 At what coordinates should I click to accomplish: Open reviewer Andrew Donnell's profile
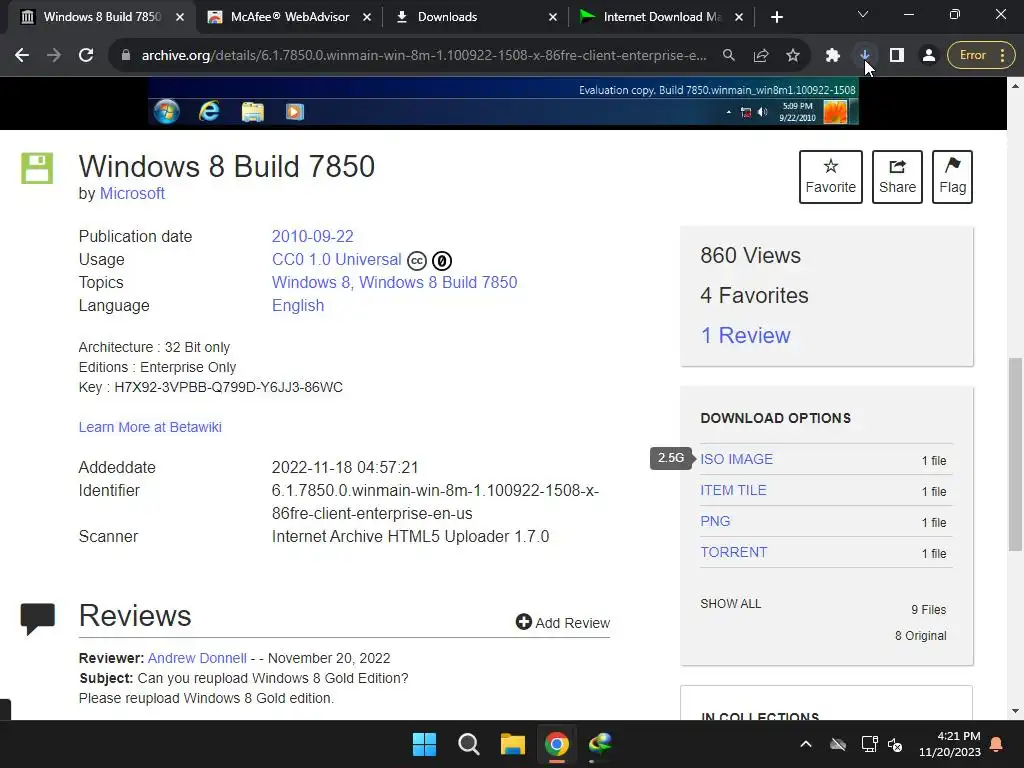197,658
